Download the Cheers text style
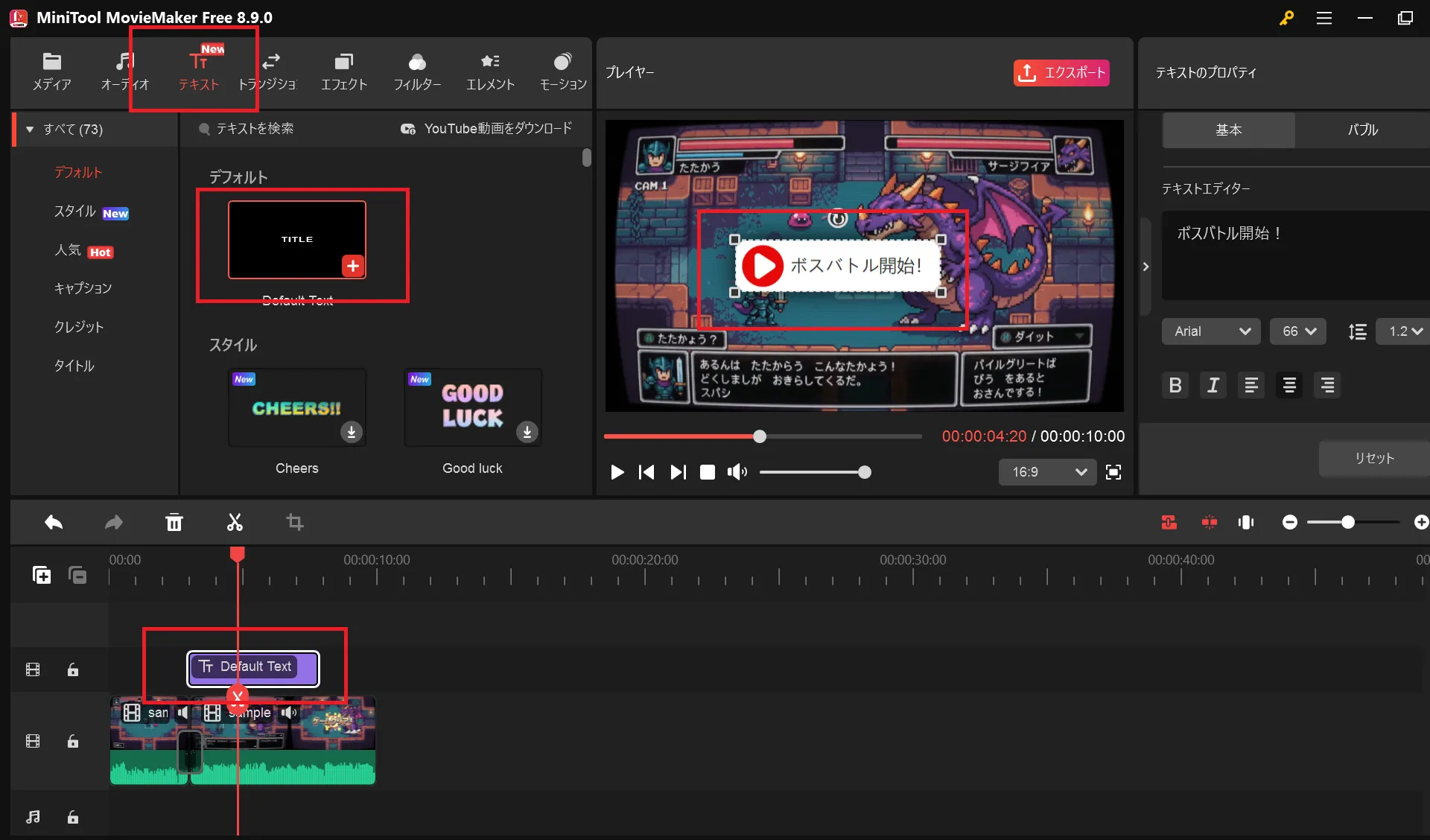Screen dimensions: 1430x840 click(x=352, y=432)
